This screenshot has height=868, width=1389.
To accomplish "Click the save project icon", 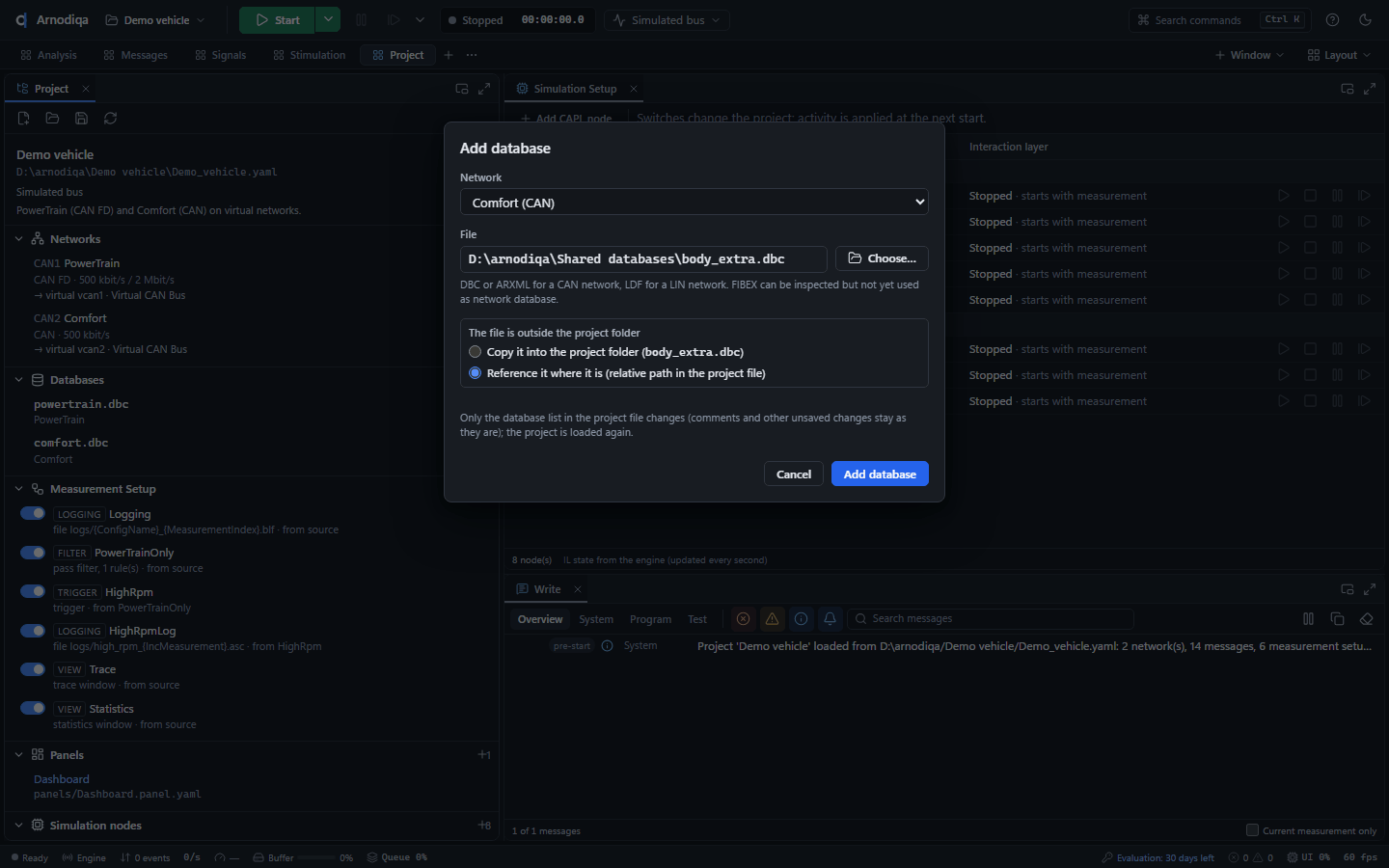I will (81, 119).
